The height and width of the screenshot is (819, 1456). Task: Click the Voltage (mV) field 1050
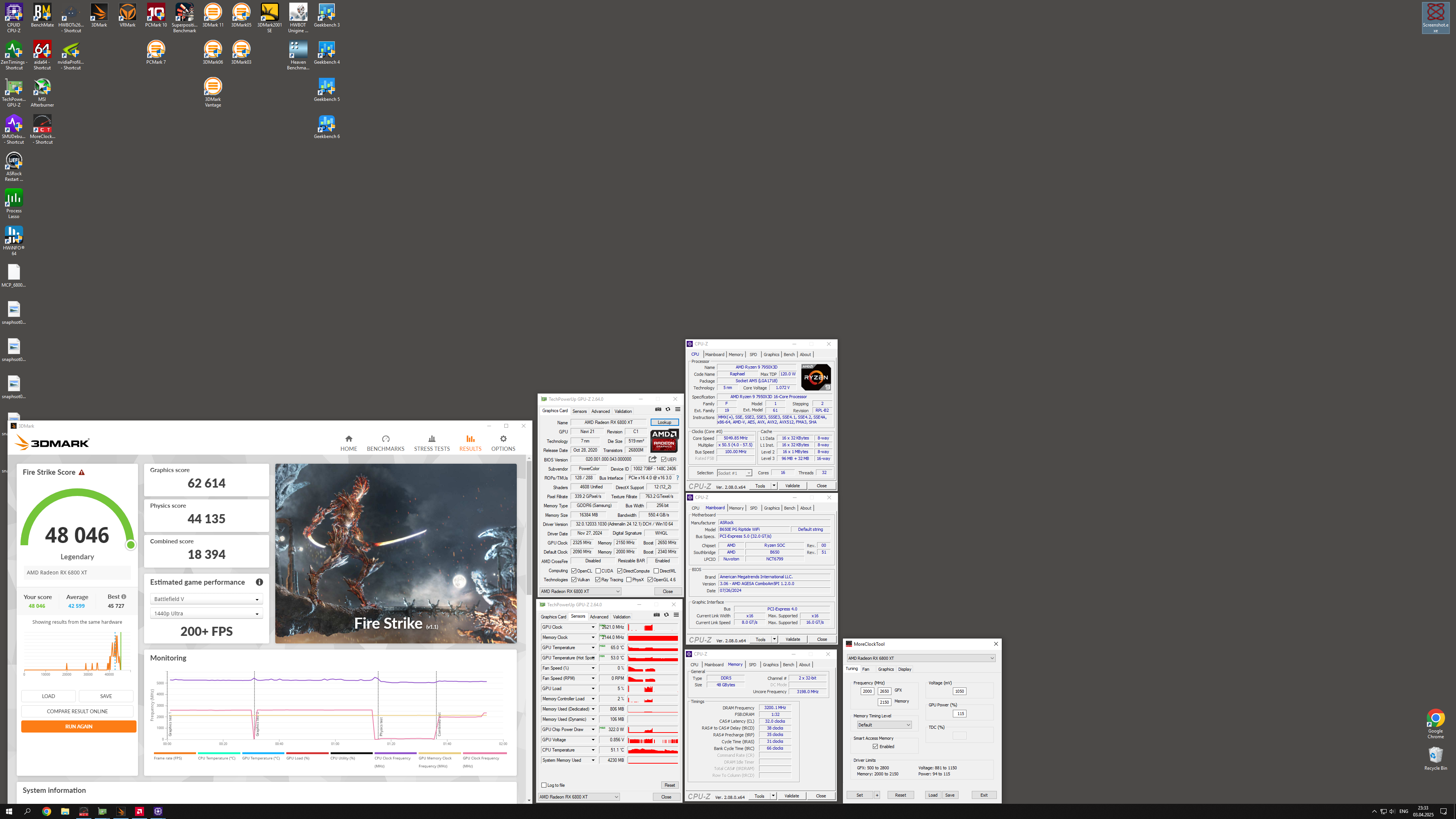959,691
